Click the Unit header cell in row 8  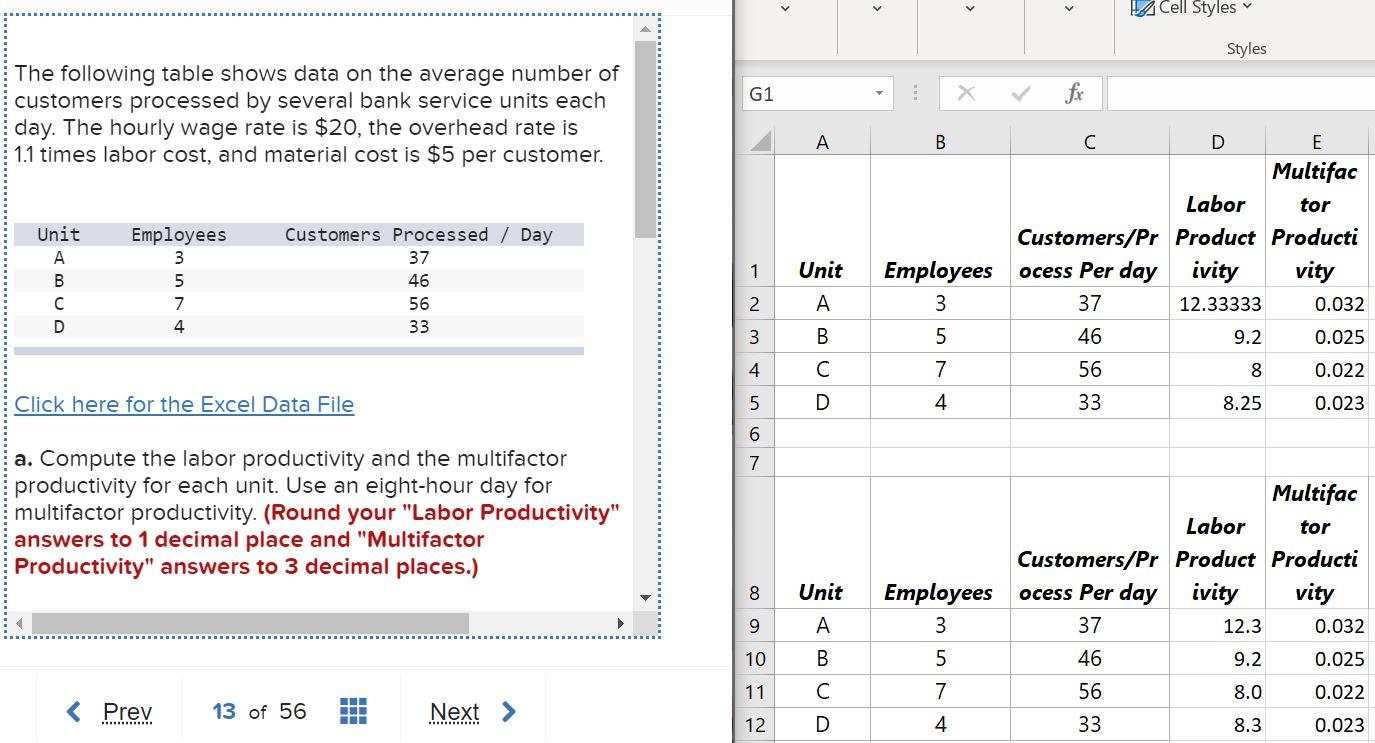coord(822,543)
